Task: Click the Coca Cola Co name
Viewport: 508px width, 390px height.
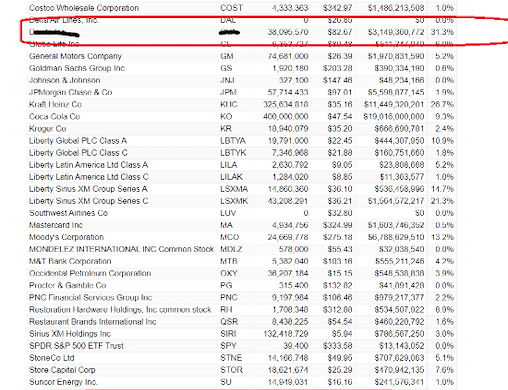Action: point(55,116)
